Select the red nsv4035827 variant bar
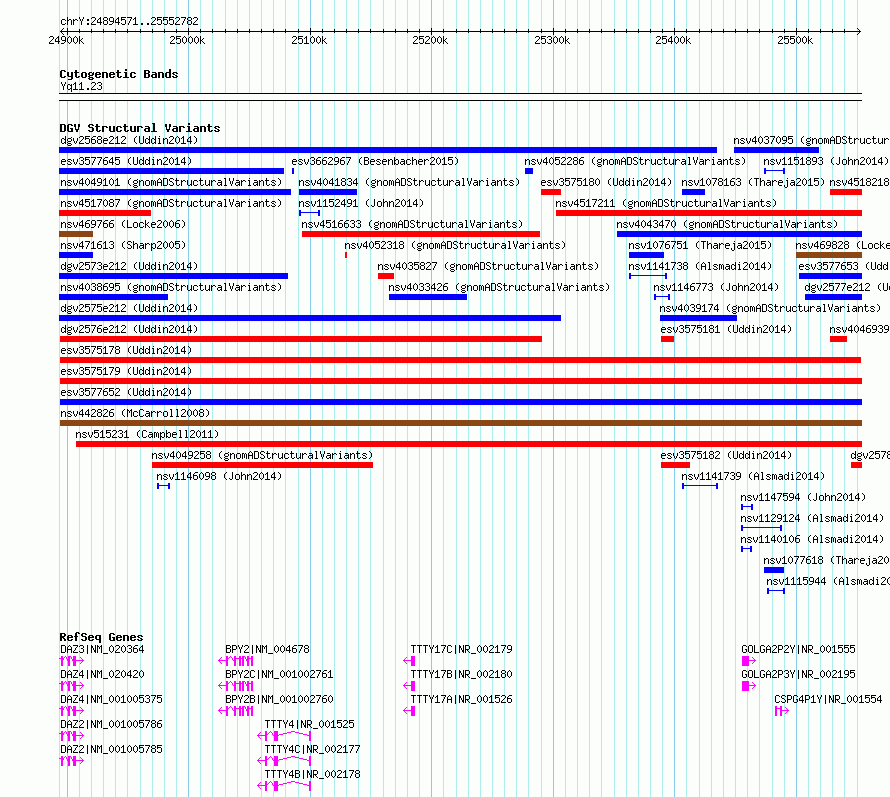 tap(386, 276)
